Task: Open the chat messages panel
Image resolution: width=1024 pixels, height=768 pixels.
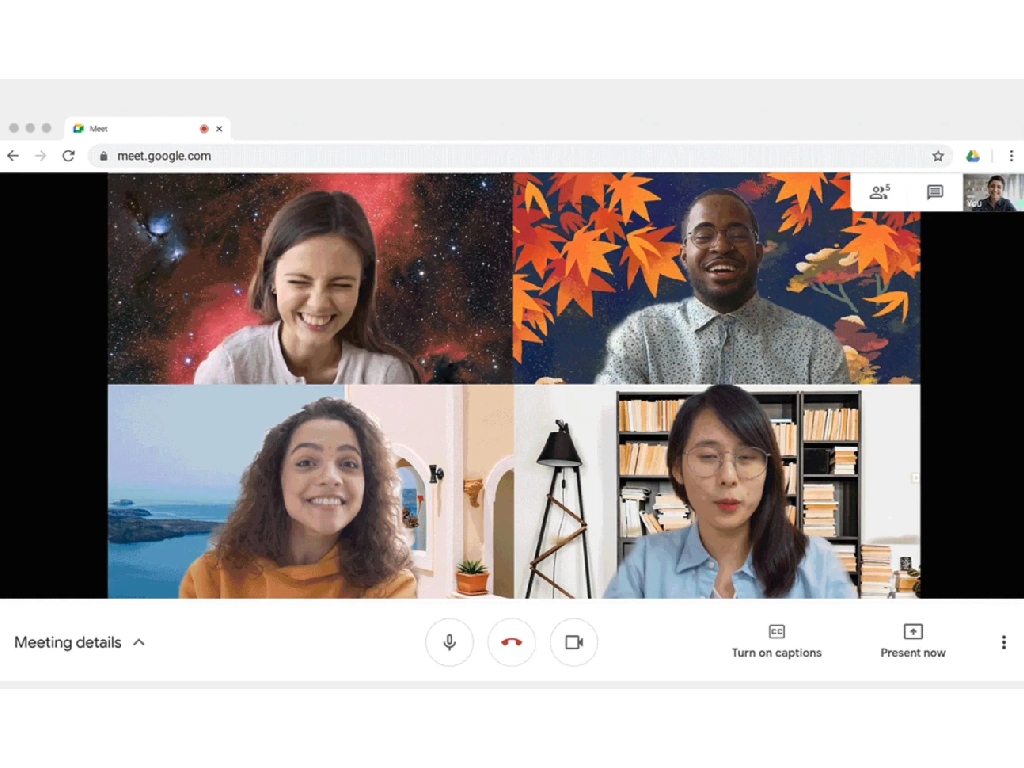Action: [x=935, y=192]
